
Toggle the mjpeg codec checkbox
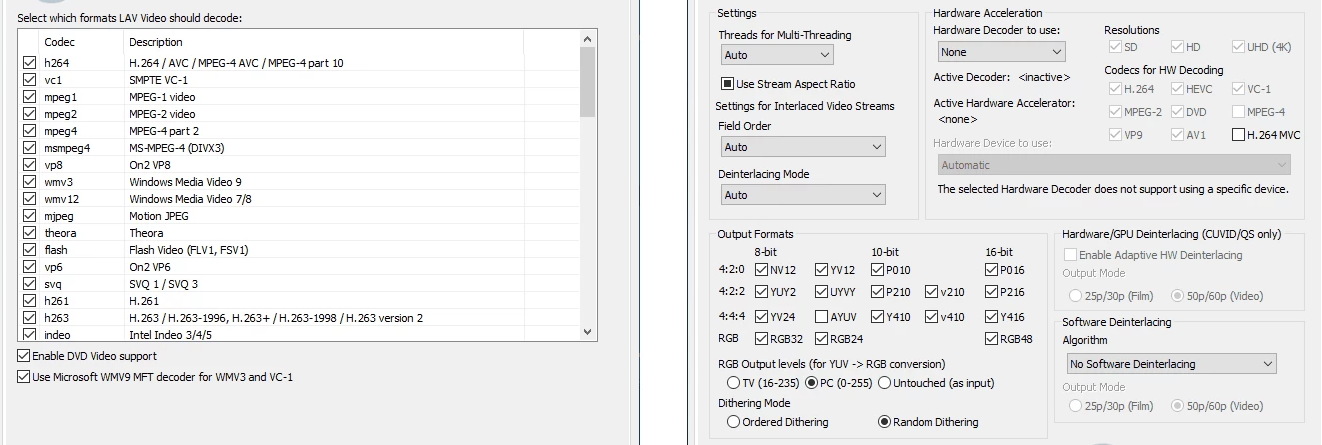[29, 216]
